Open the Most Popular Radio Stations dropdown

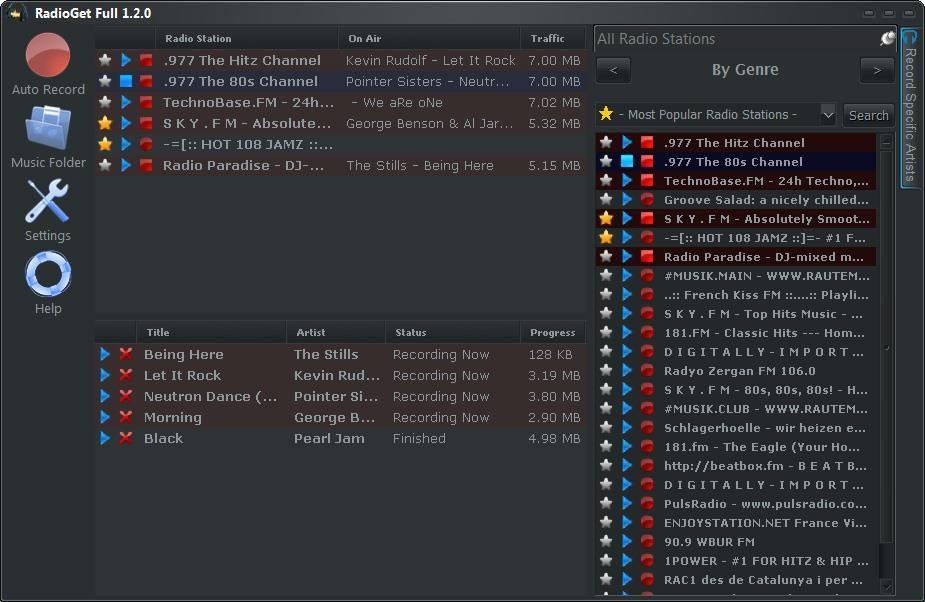[x=827, y=115]
